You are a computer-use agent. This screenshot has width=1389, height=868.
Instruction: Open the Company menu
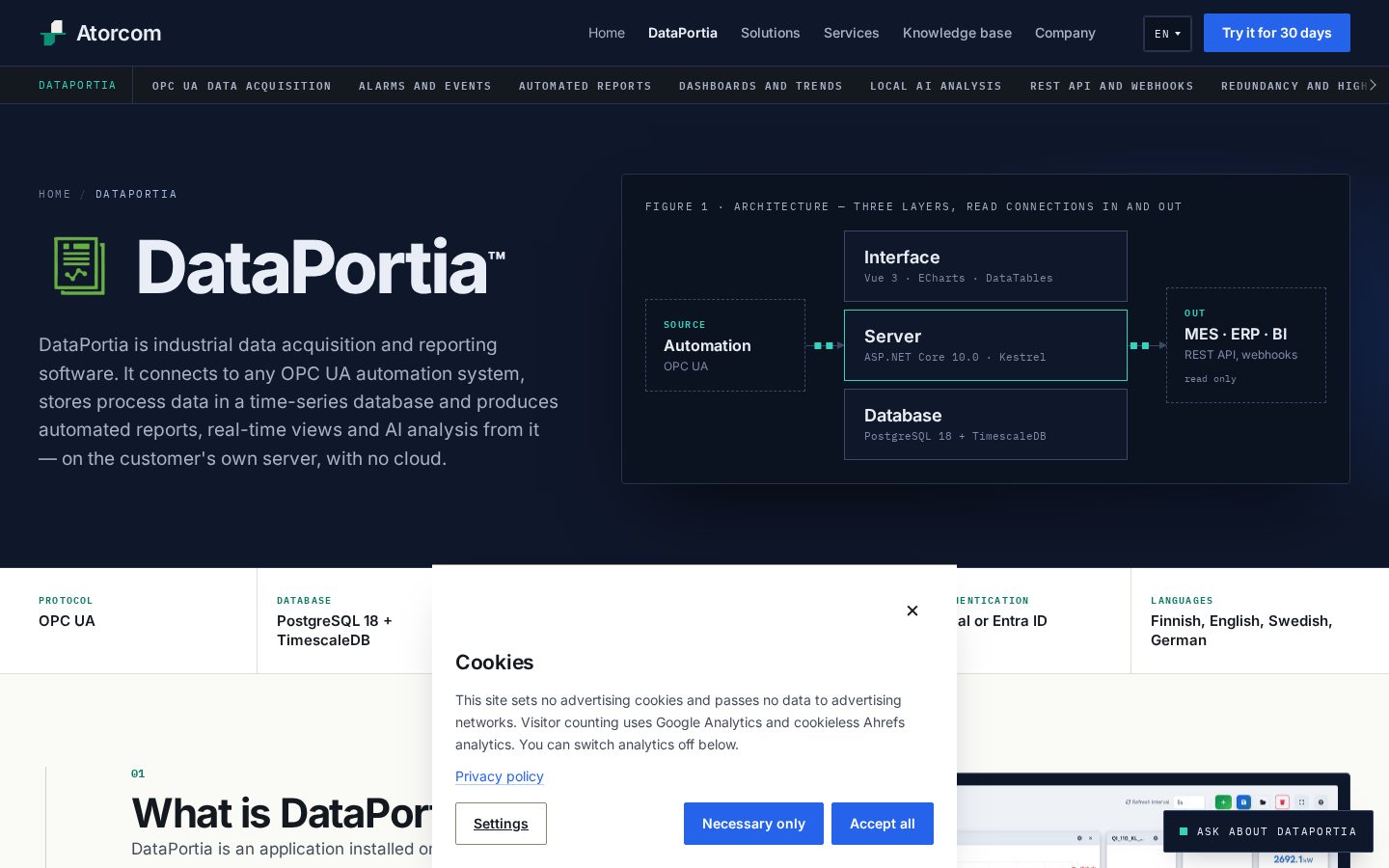click(1065, 33)
